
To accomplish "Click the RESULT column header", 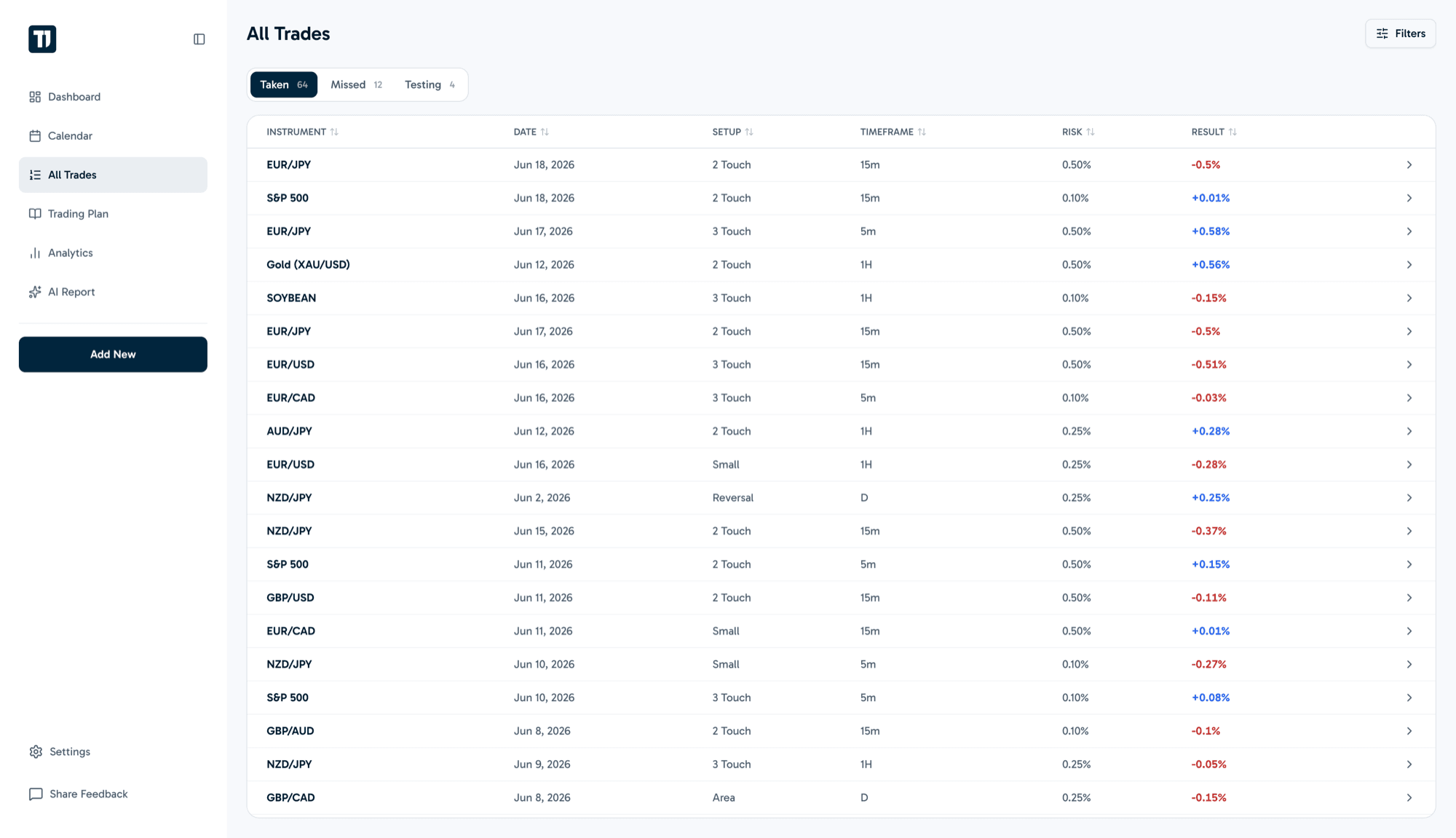I will [1208, 132].
